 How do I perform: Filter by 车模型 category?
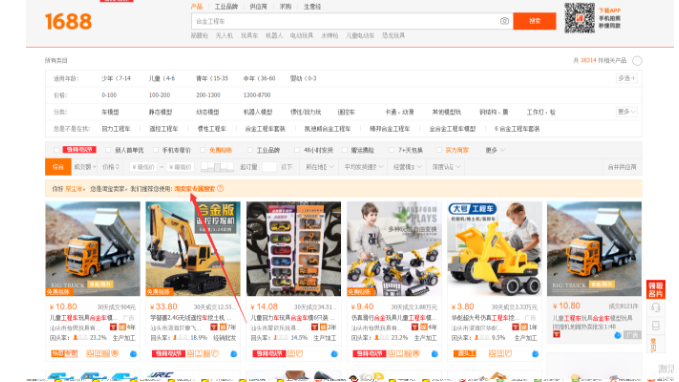(110, 112)
